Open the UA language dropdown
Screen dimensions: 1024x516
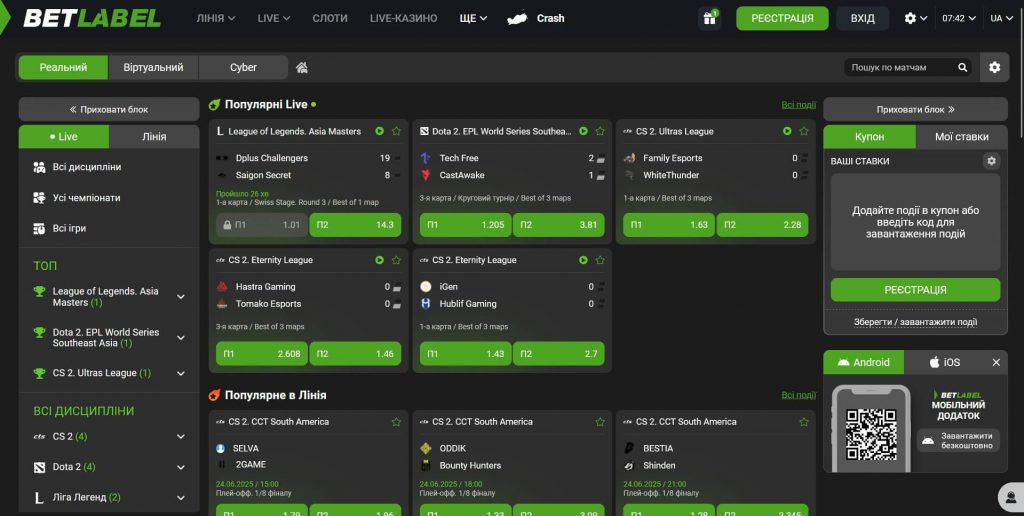1000,18
